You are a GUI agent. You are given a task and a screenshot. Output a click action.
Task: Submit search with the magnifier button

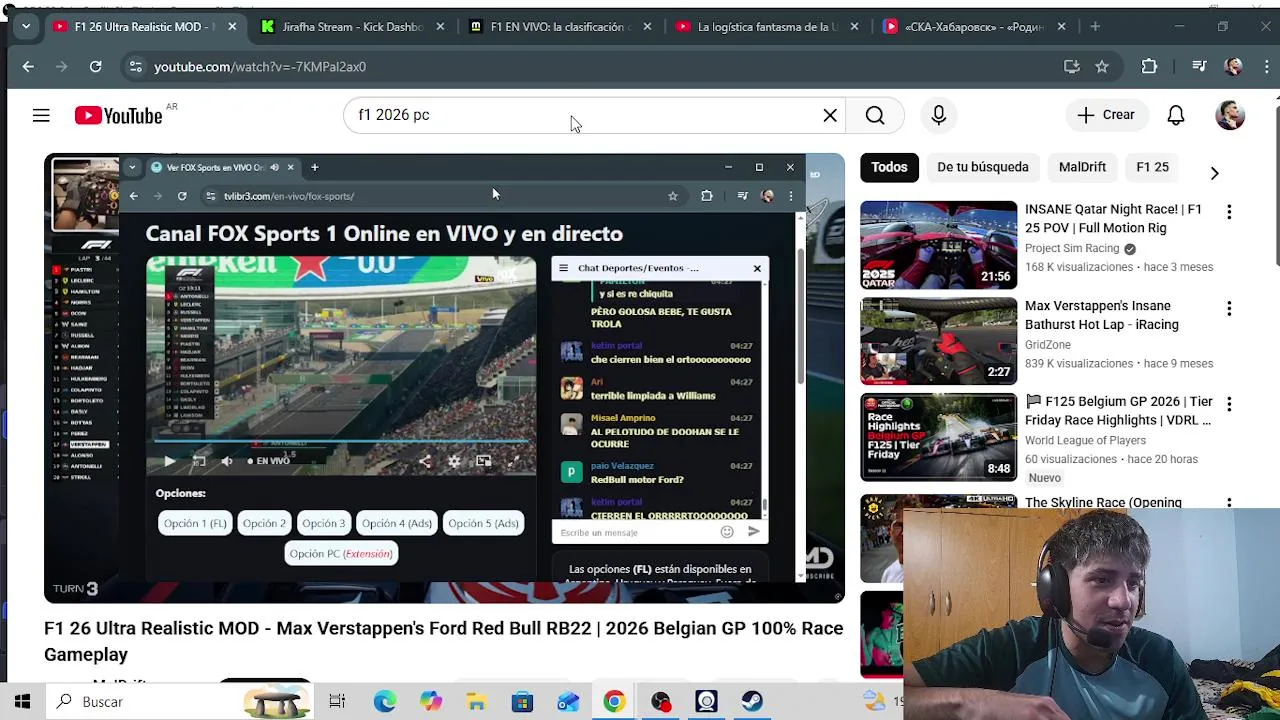coord(875,115)
